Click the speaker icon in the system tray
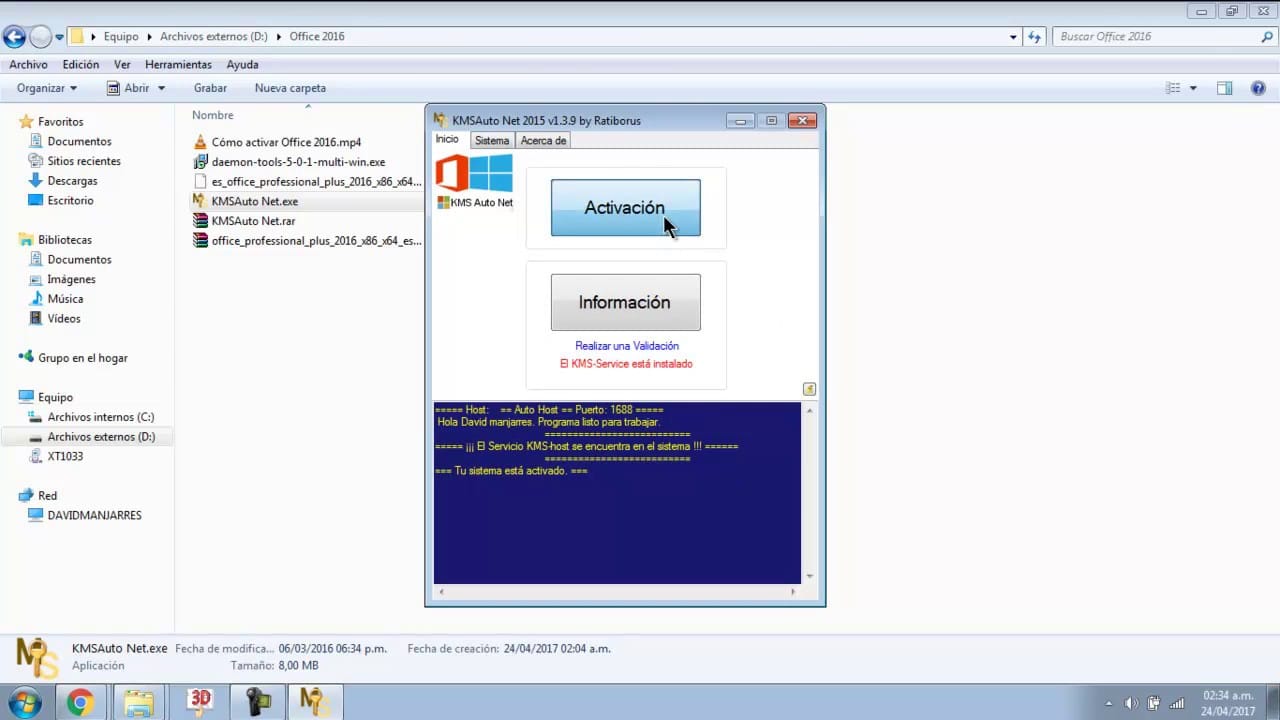 point(1131,703)
